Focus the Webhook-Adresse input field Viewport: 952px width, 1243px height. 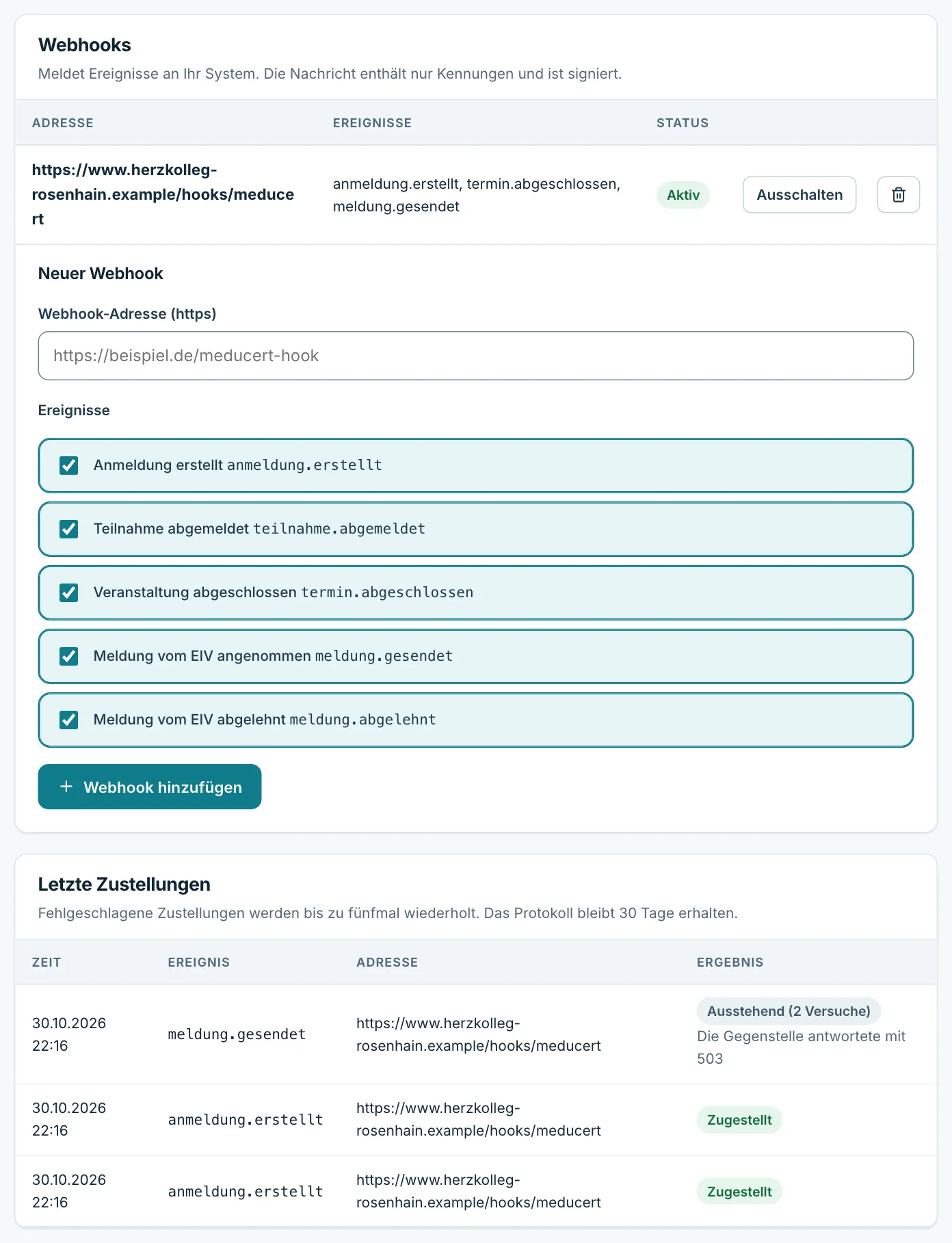click(476, 356)
